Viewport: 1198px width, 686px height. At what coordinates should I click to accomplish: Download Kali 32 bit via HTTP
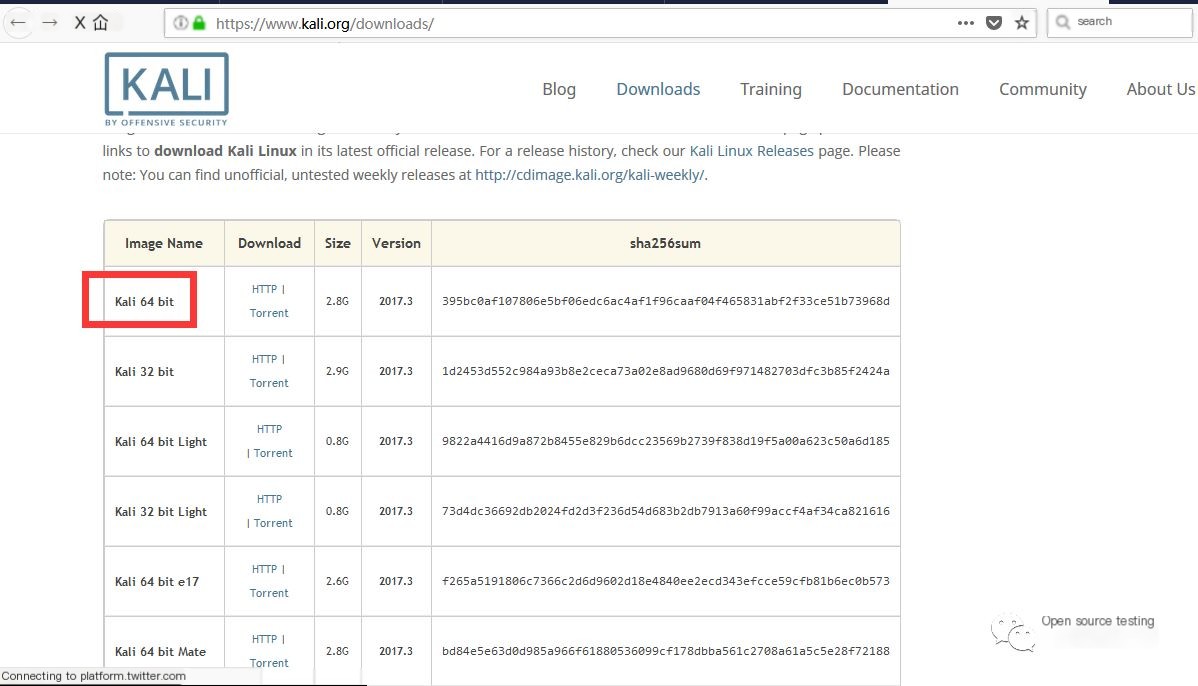(x=264, y=359)
